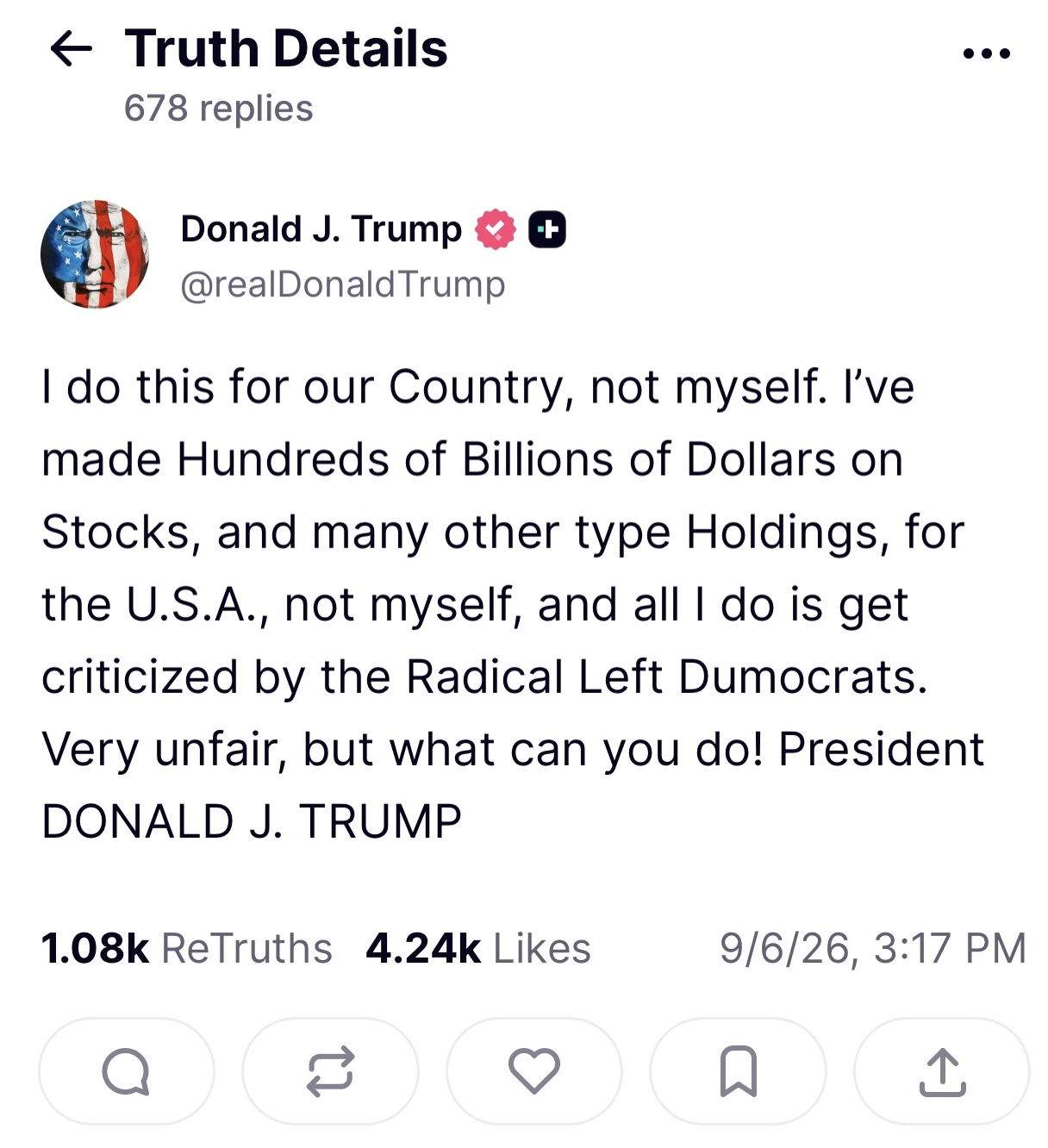Open the @realDonaldTrump handle

(x=342, y=284)
